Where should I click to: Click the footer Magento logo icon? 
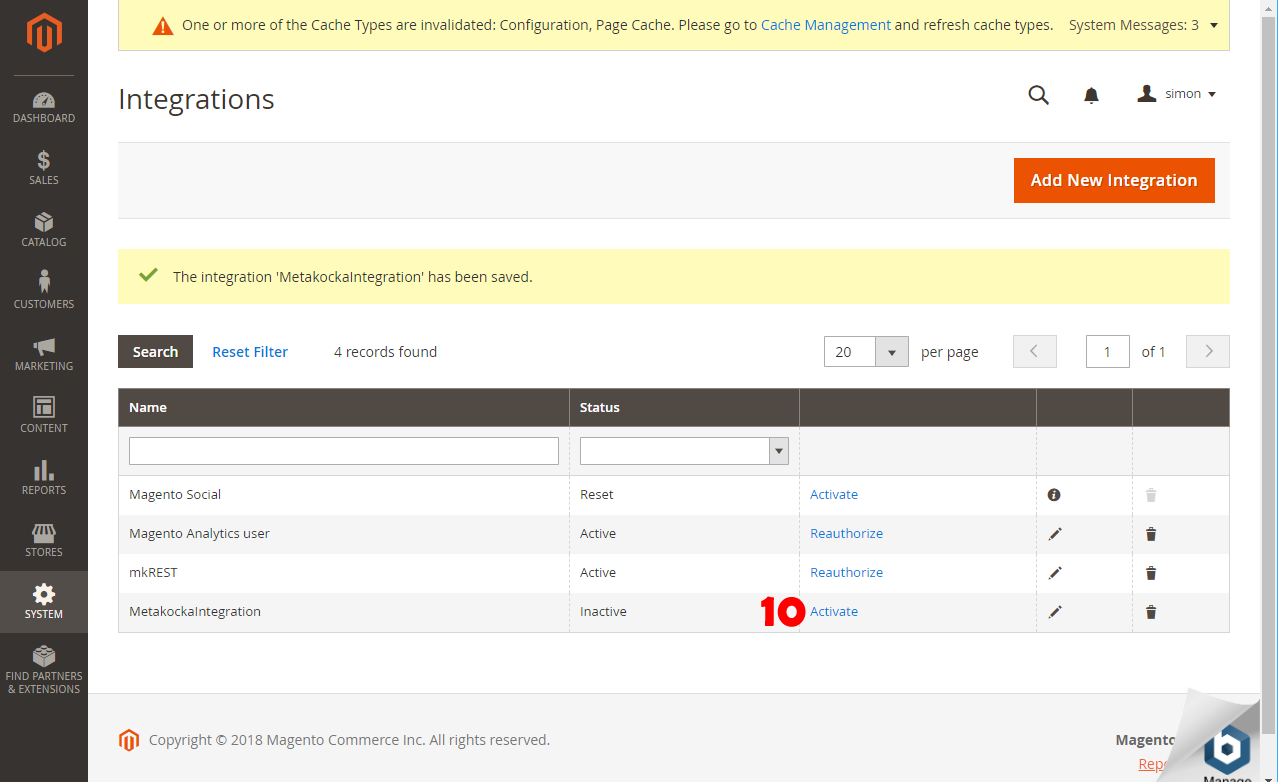128,740
